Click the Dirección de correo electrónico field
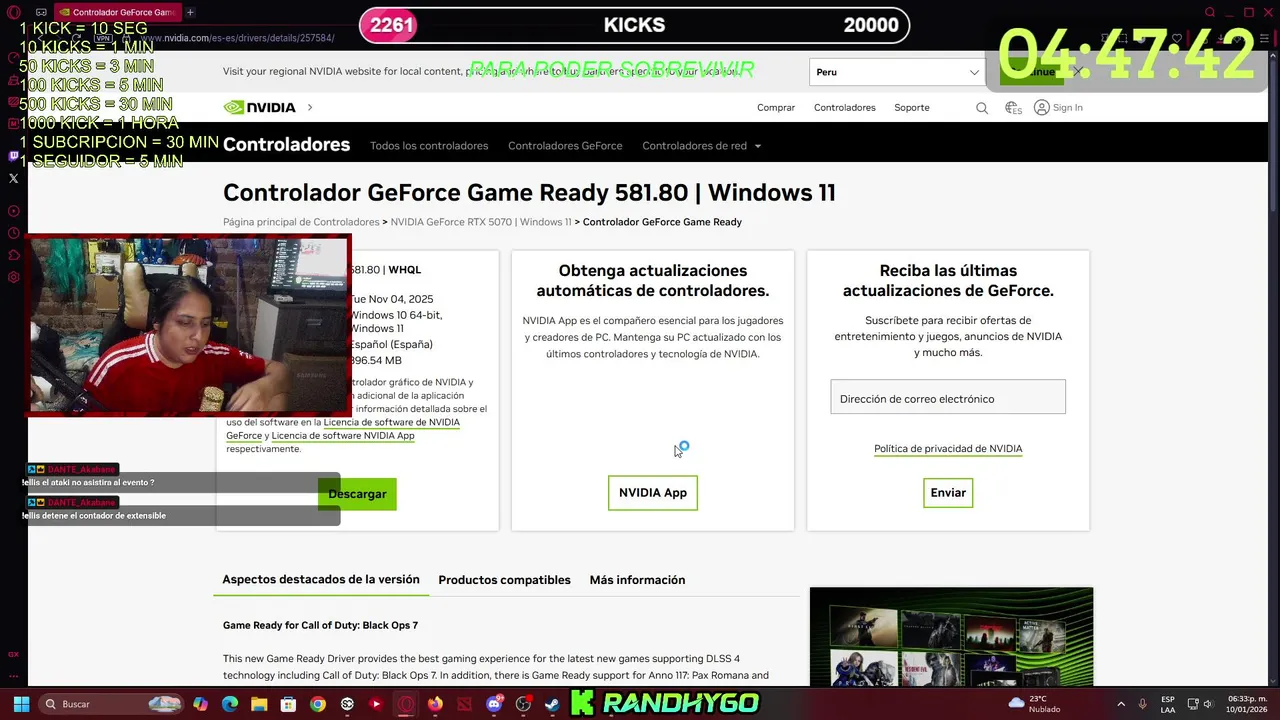The height and width of the screenshot is (720, 1280). 948,397
